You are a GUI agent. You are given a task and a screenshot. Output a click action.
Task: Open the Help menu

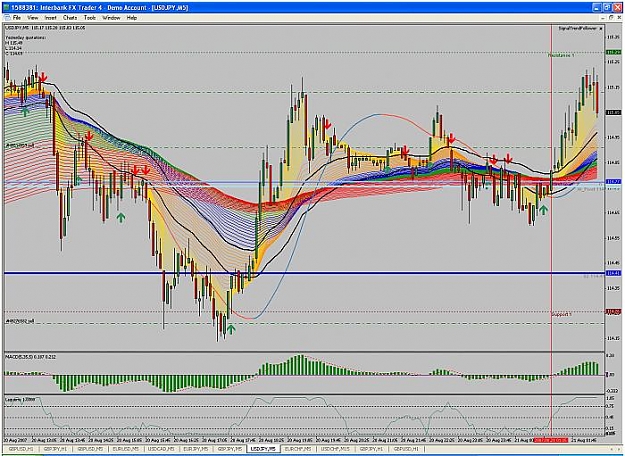tap(132, 18)
